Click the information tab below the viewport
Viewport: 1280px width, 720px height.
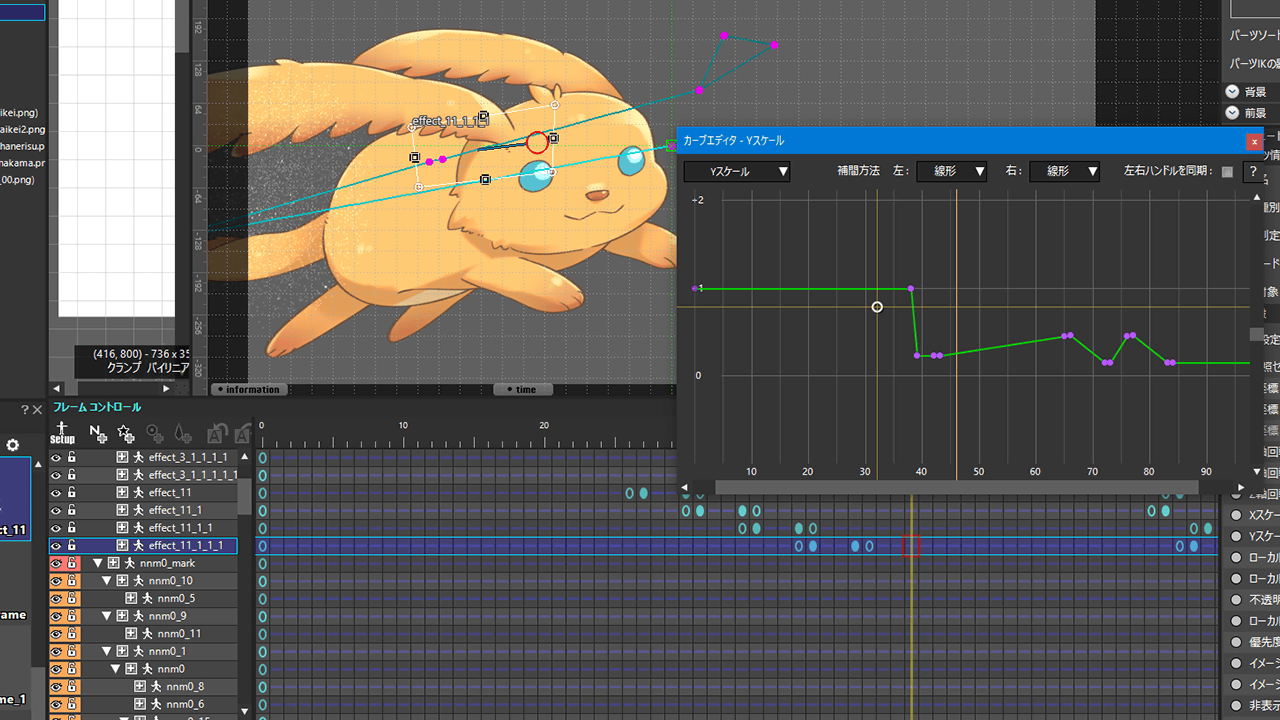click(x=248, y=390)
